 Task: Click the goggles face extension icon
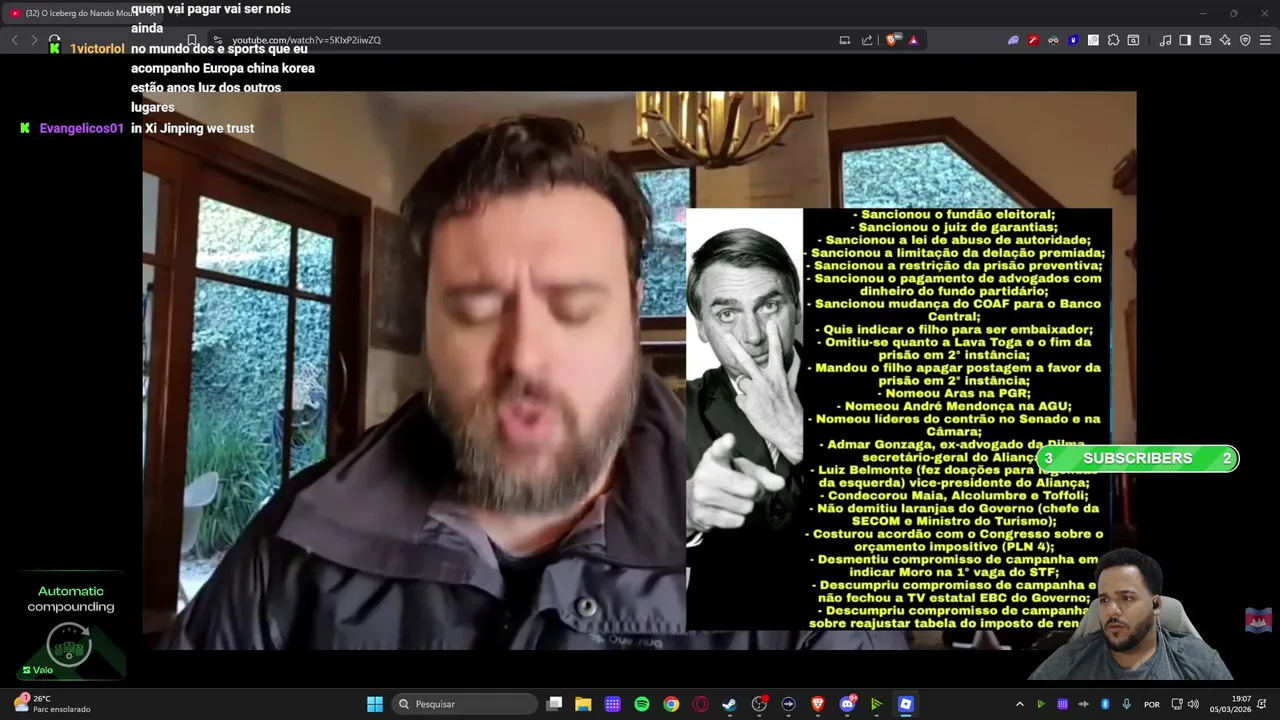pyautogui.click(x=1053, y=40)
